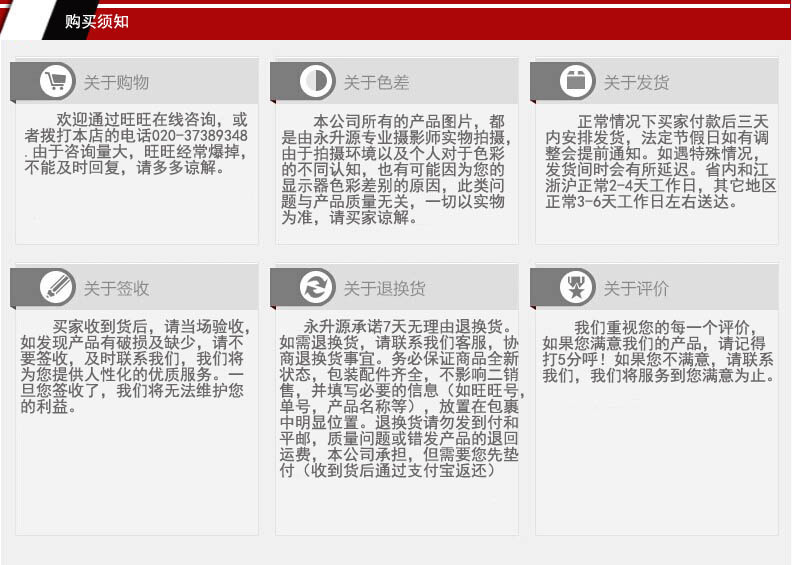Open the 关于购物 section heading
792x565 pixels.
point(116,83)
